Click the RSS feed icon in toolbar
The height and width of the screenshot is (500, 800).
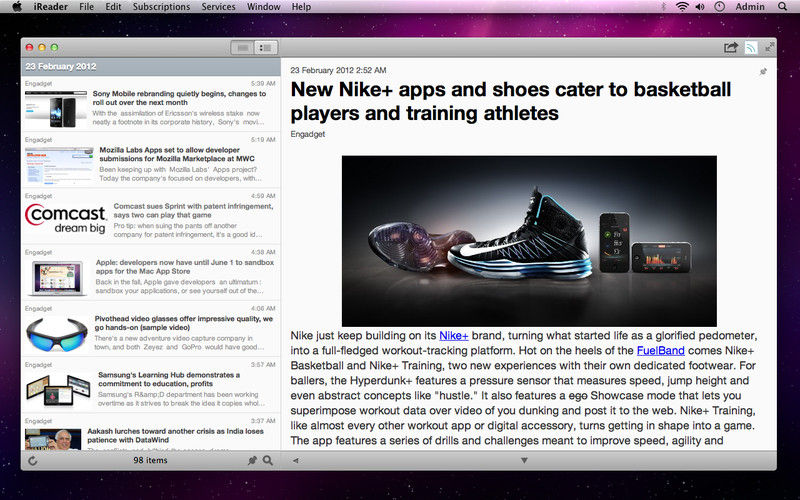(751, 47)
